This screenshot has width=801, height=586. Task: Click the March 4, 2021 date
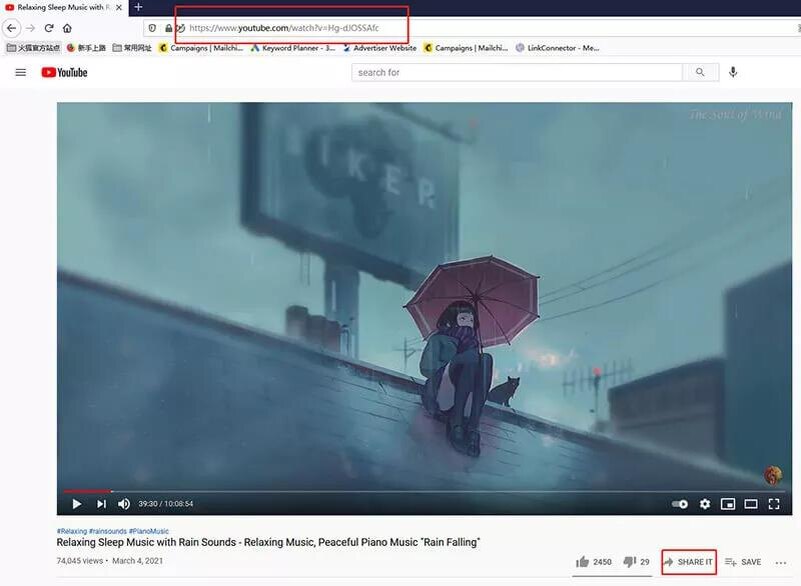coord(137,560)
